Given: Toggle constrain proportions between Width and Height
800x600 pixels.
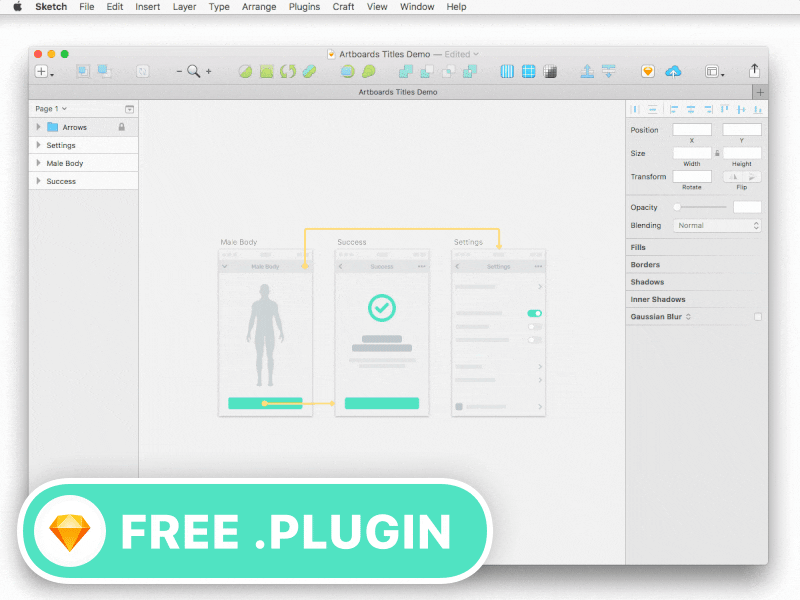Looking at the screenshot, I should [x=717, y=152].
